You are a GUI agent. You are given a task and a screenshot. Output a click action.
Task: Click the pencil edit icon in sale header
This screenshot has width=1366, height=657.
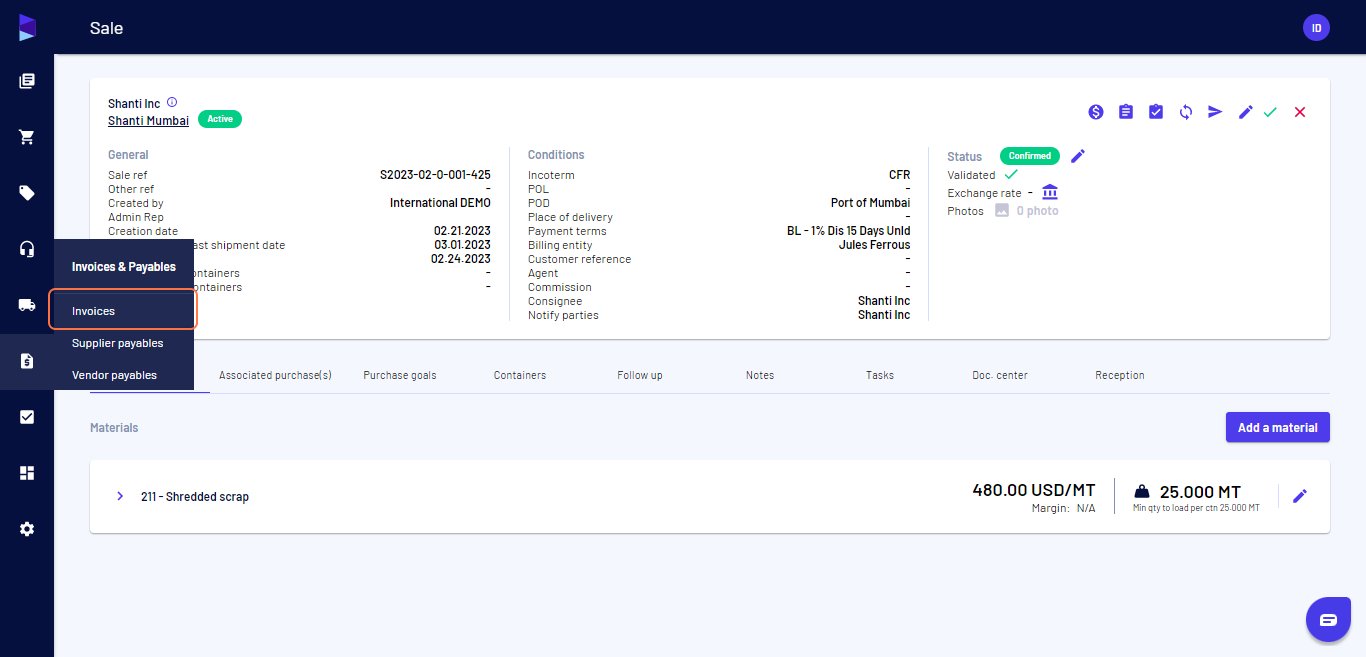[x=1246, y=112]
